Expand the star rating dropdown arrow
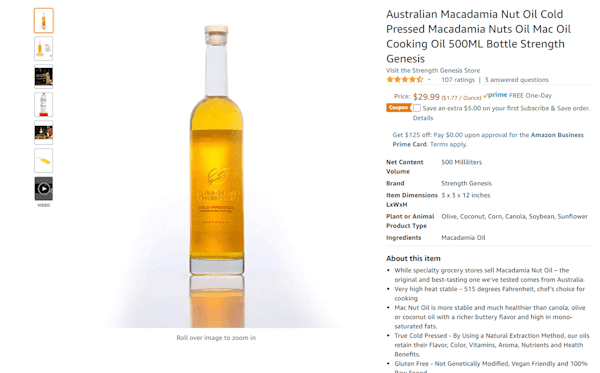This screenshot has width=600, height=373. (x=429, y=80)
